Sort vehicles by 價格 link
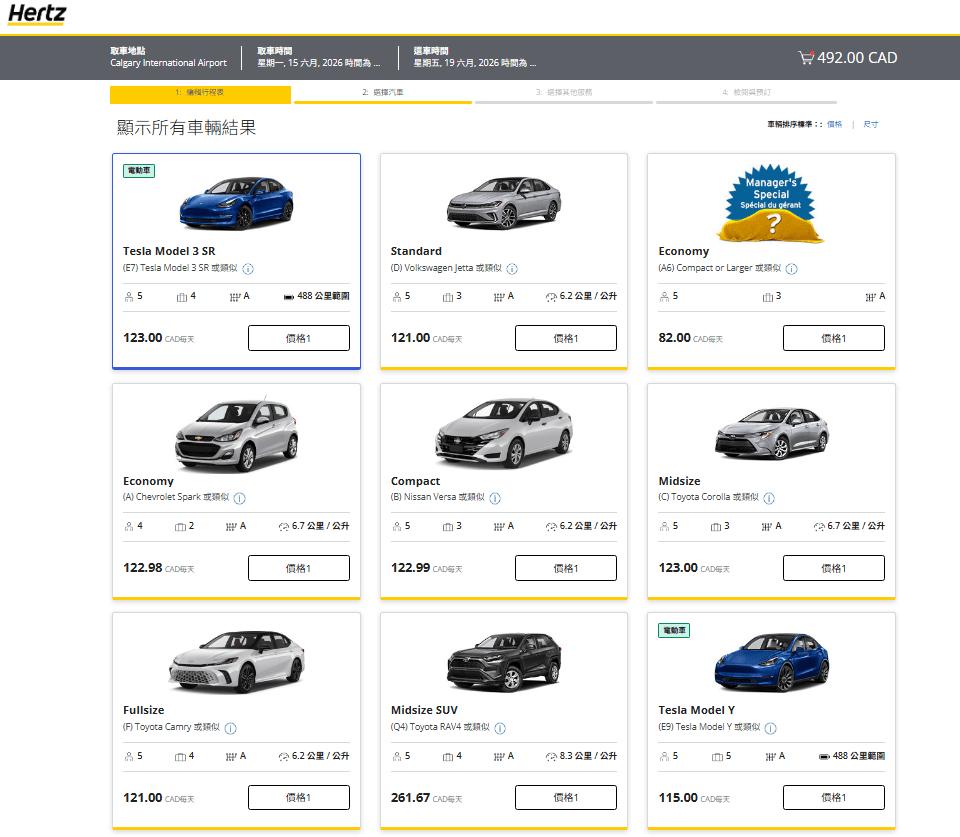Screen dimensions: 960x837 coord(834,124)
